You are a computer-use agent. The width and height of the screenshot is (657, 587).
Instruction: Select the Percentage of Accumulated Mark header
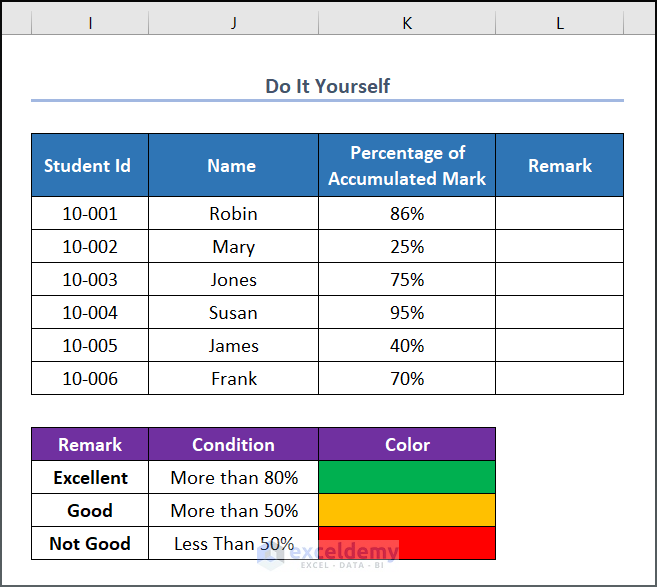[407, 166]
